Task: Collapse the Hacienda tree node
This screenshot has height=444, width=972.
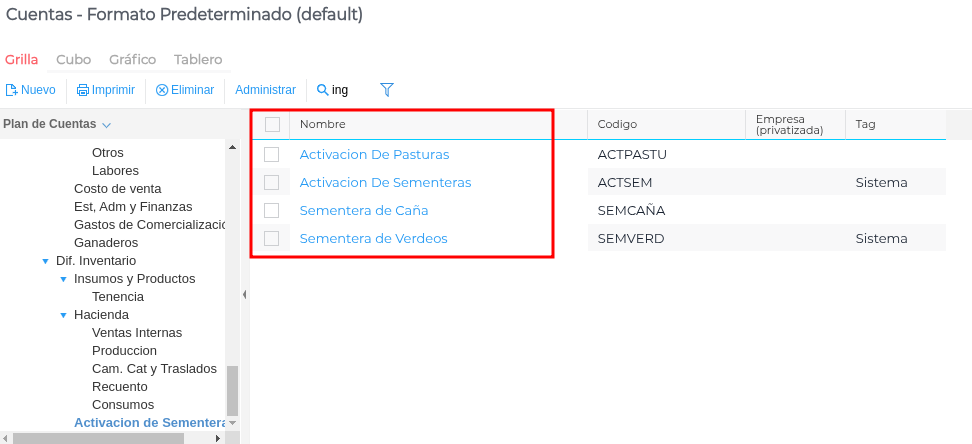Action: 63,315
